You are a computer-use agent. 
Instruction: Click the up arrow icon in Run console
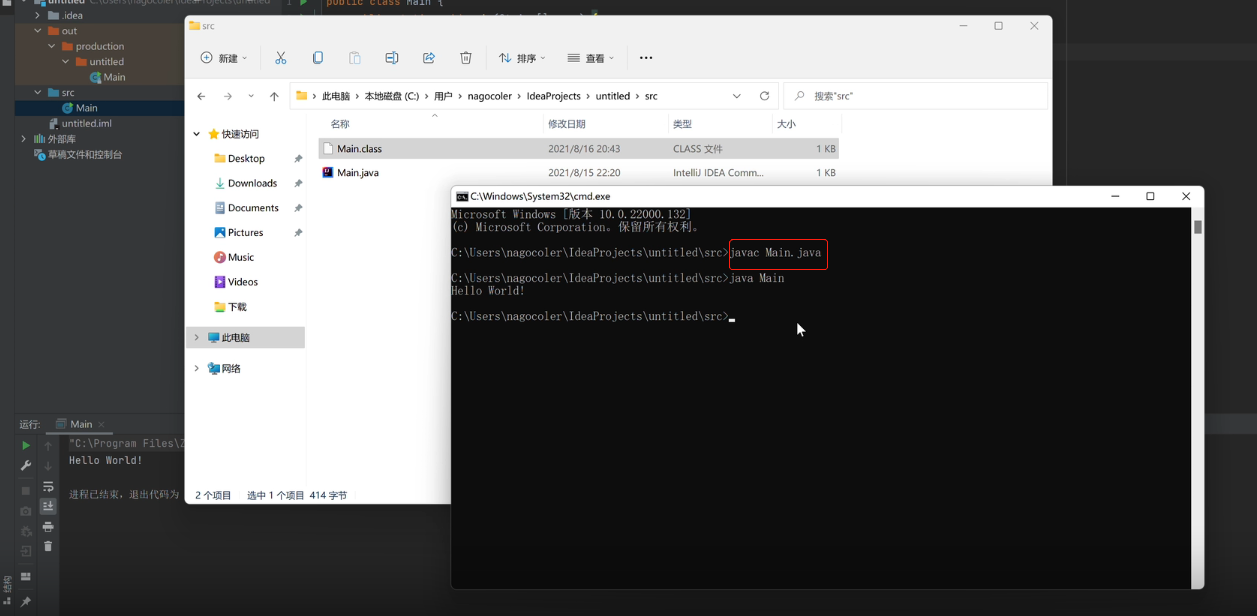point(48,446)
